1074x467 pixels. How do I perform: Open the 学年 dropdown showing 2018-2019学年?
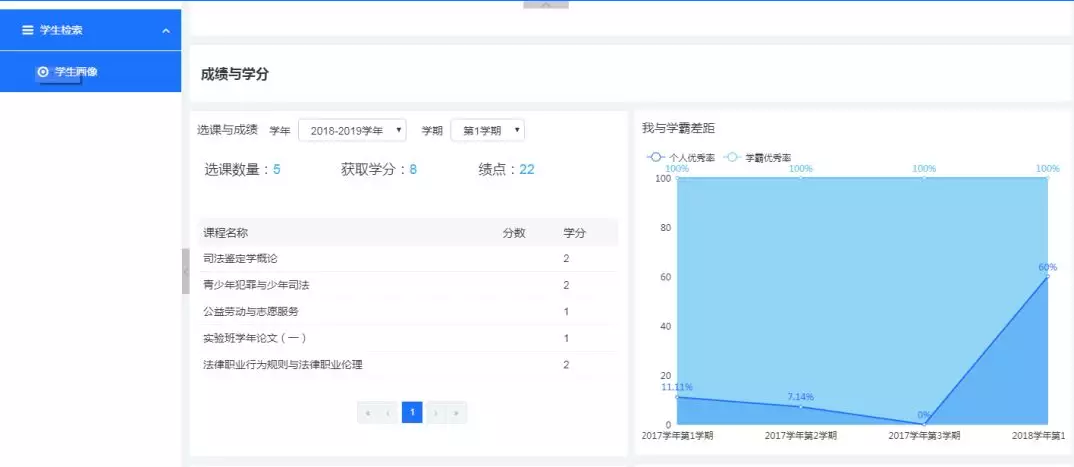point(352,130)
